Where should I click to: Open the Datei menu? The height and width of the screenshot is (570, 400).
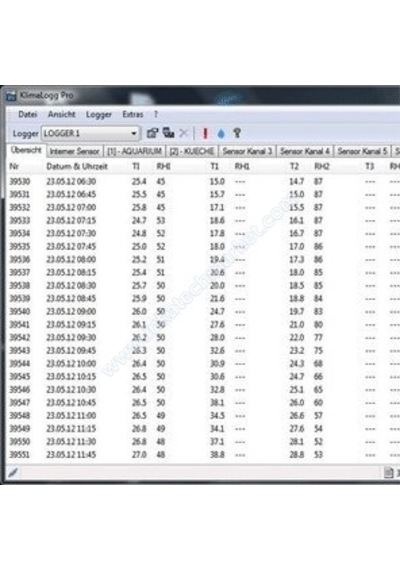tap(28, 114)
